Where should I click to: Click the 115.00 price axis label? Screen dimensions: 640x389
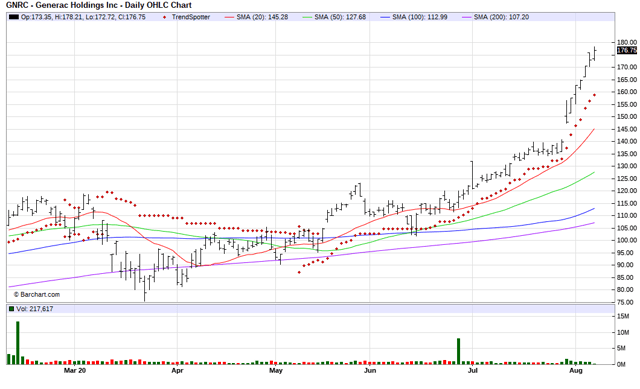pyautogui.click(x=627, y=203)
